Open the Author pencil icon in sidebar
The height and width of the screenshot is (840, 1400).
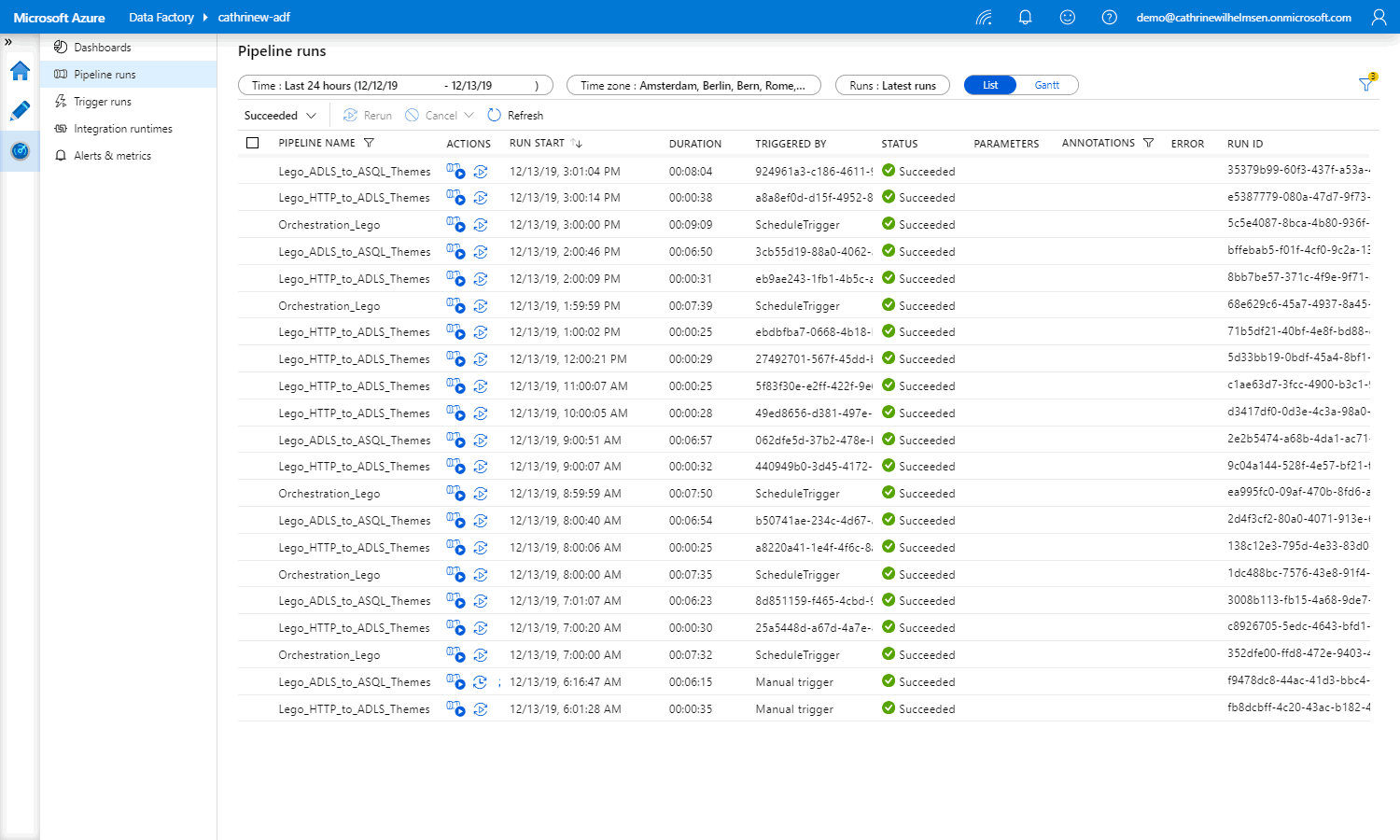click(20, 111)
